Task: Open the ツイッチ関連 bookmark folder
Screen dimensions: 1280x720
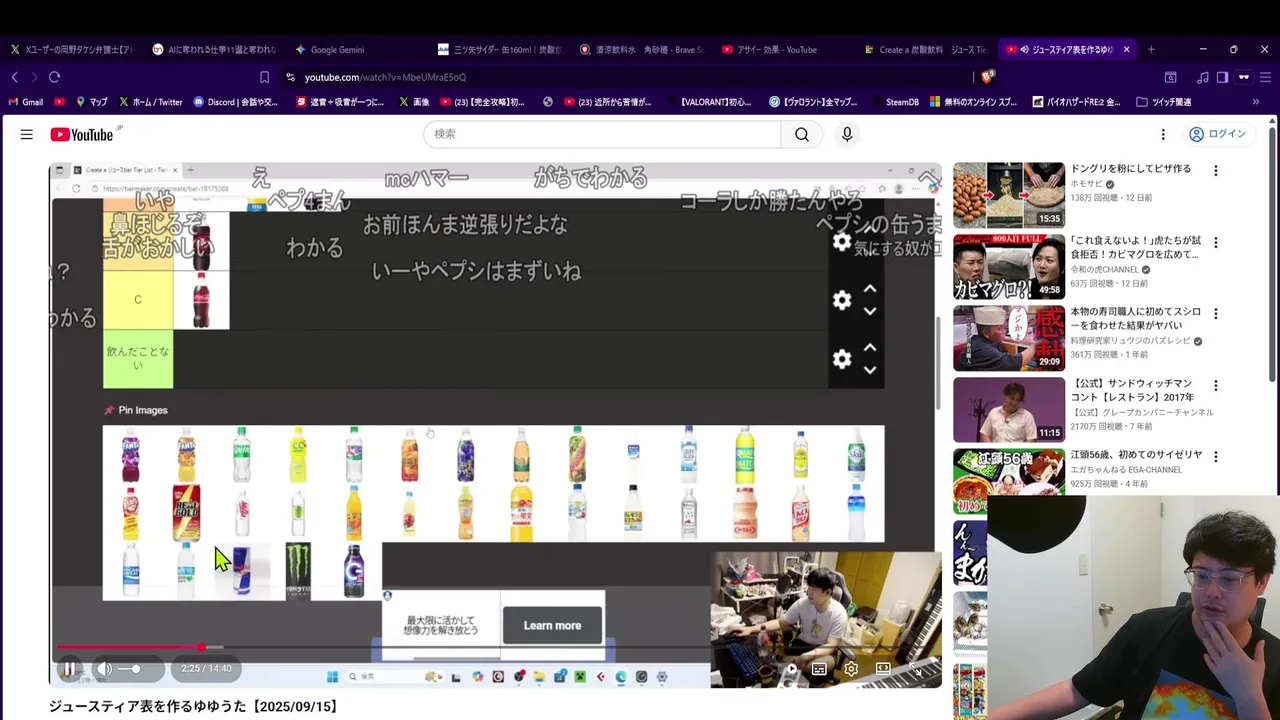Action: tap(1163, 102)
